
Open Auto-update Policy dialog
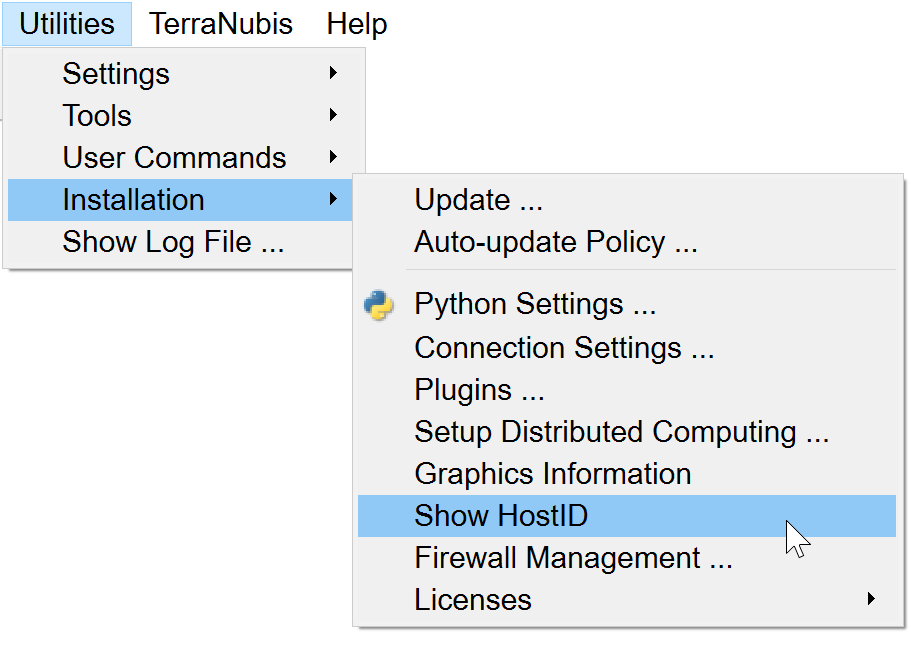[x=555, y=242]
